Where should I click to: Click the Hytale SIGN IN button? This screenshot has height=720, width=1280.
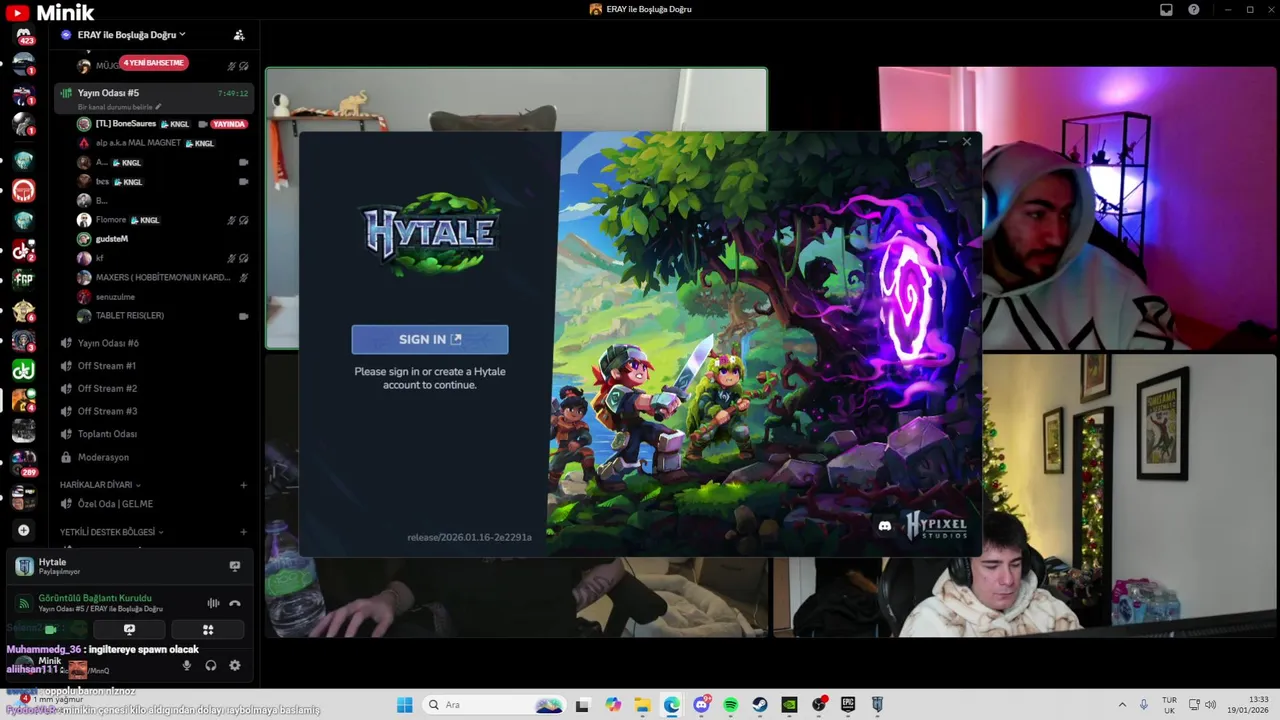[430, 339]
